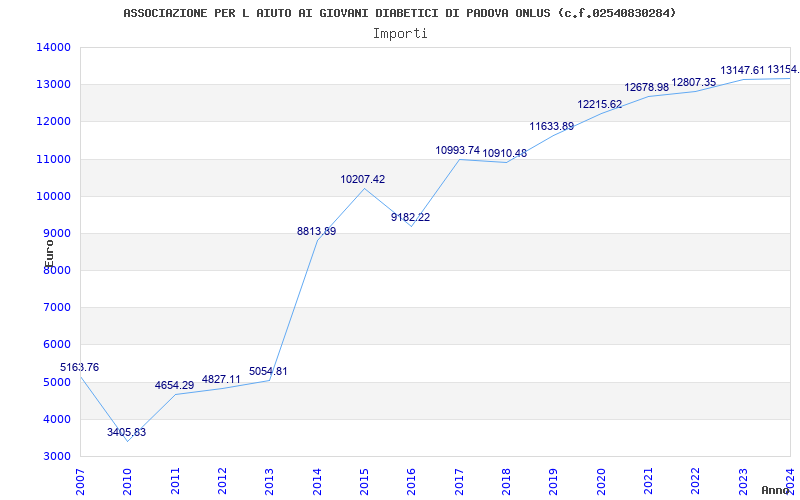Click the x-axis year 2020
Image resolution: width=800 pixels, height=500 pixels.
[601, 481]
